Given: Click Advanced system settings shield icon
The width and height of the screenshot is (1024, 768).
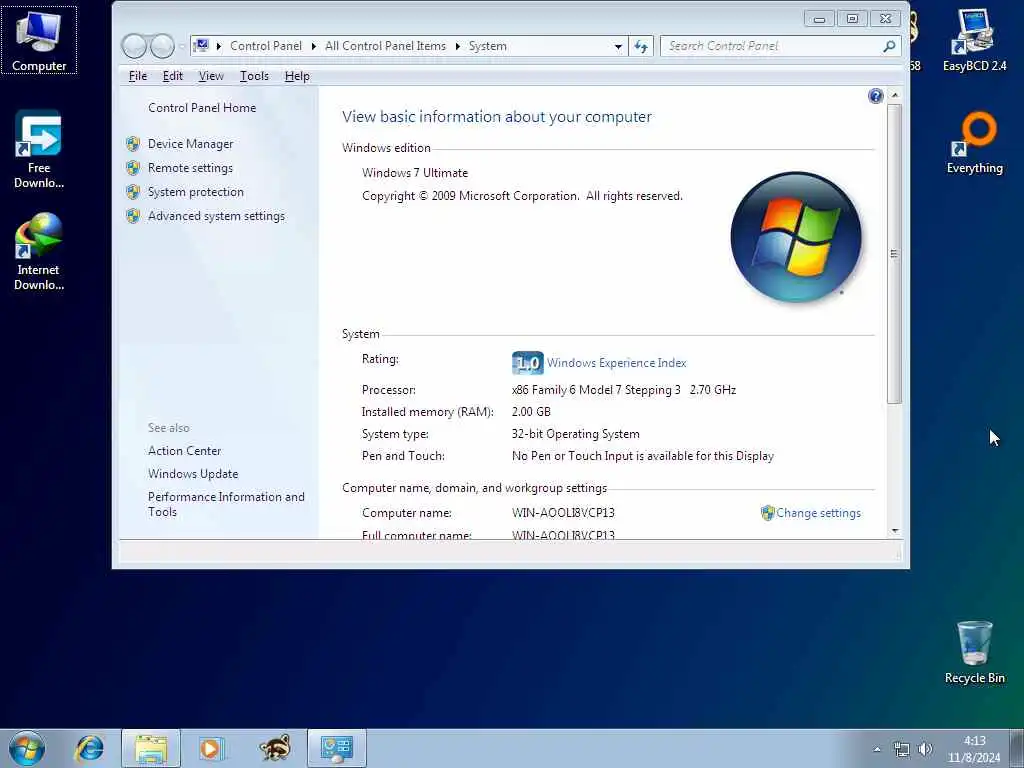Looking at the screenshot, I should [x=133, y=216].
